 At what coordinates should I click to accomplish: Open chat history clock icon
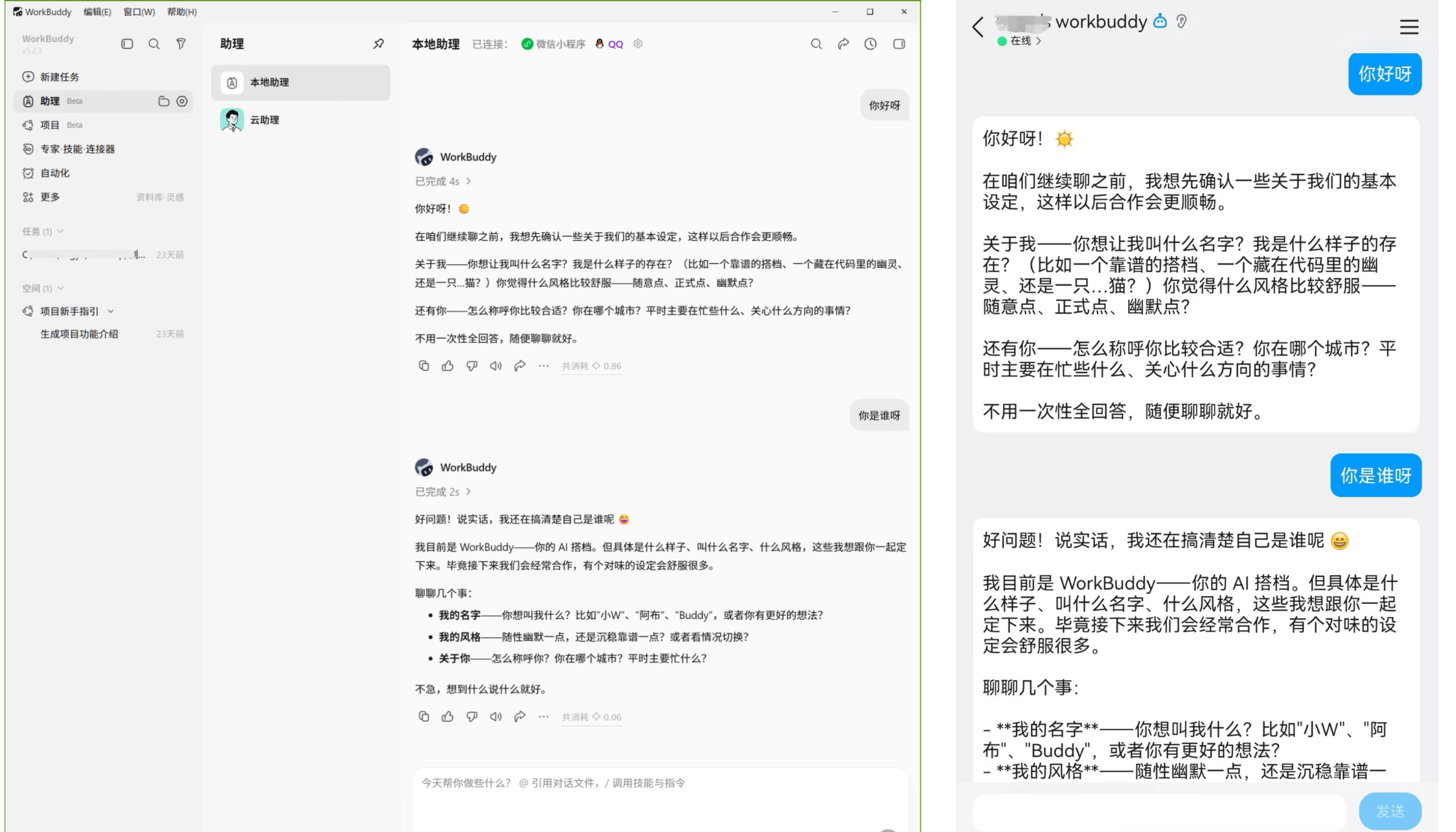click(870, 44)
